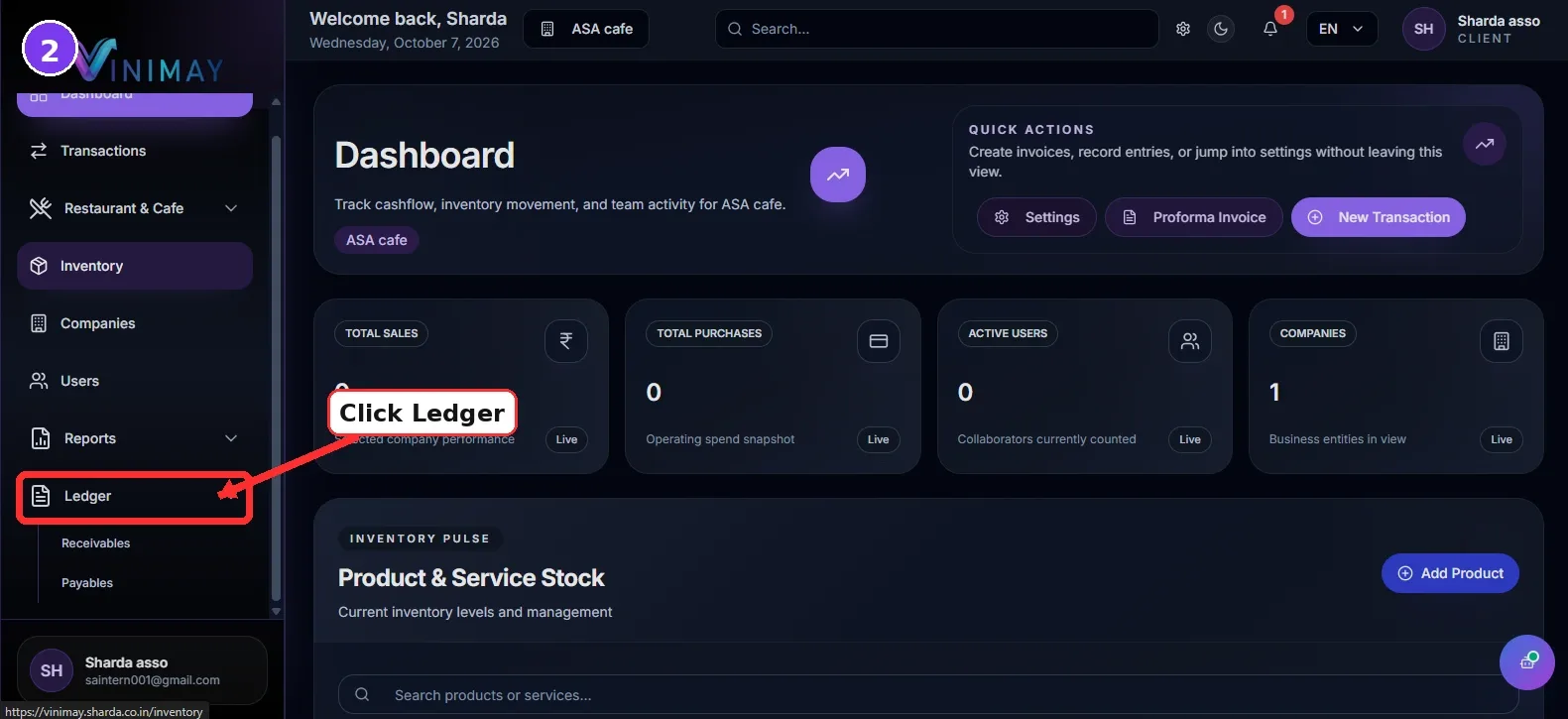Click the ASA cafe chip under Dashboard
This screenshot has height=719, width=1568.
377,240
